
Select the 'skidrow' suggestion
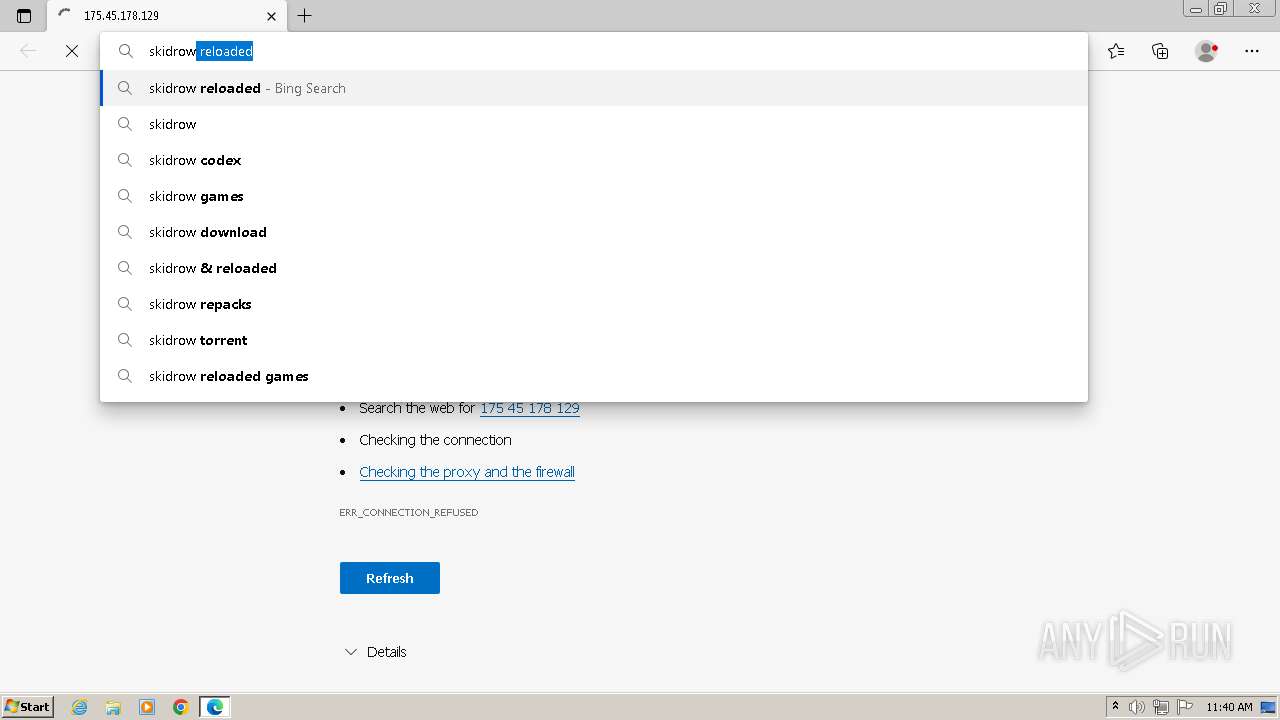(594, 124)
